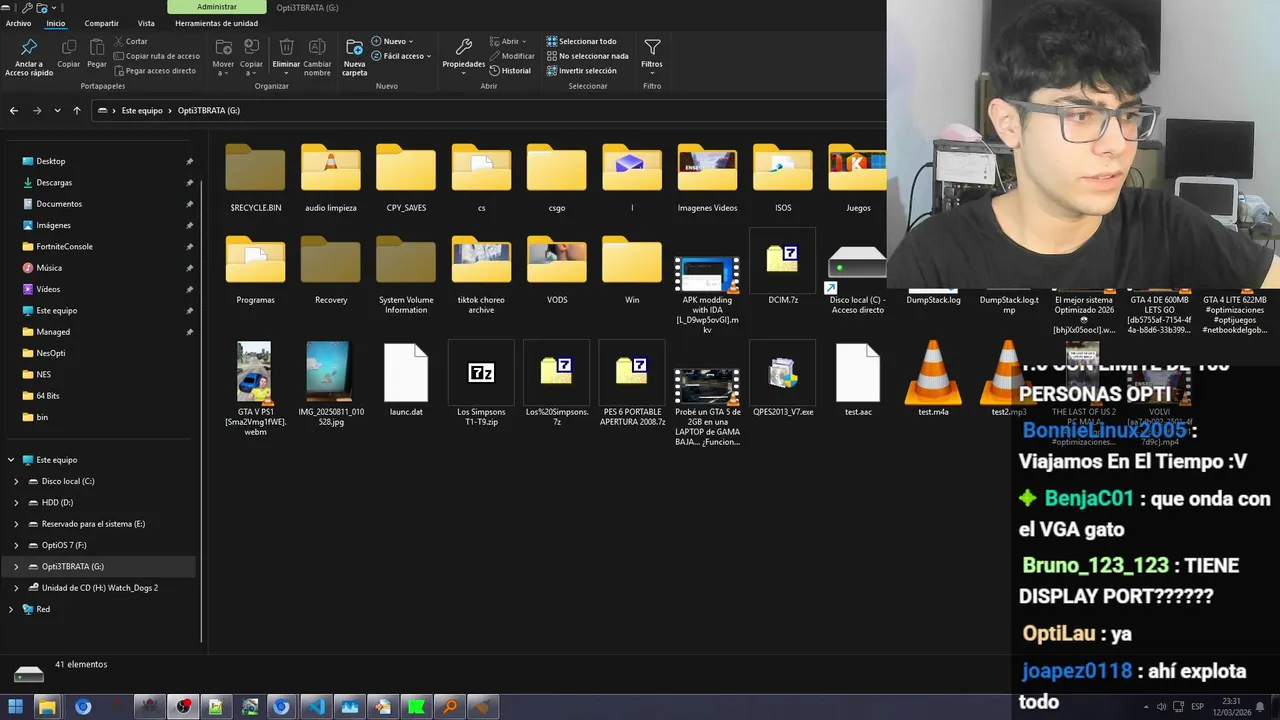Expand OptiOS 7 (F:) tree node

click(x=16, y=545)
